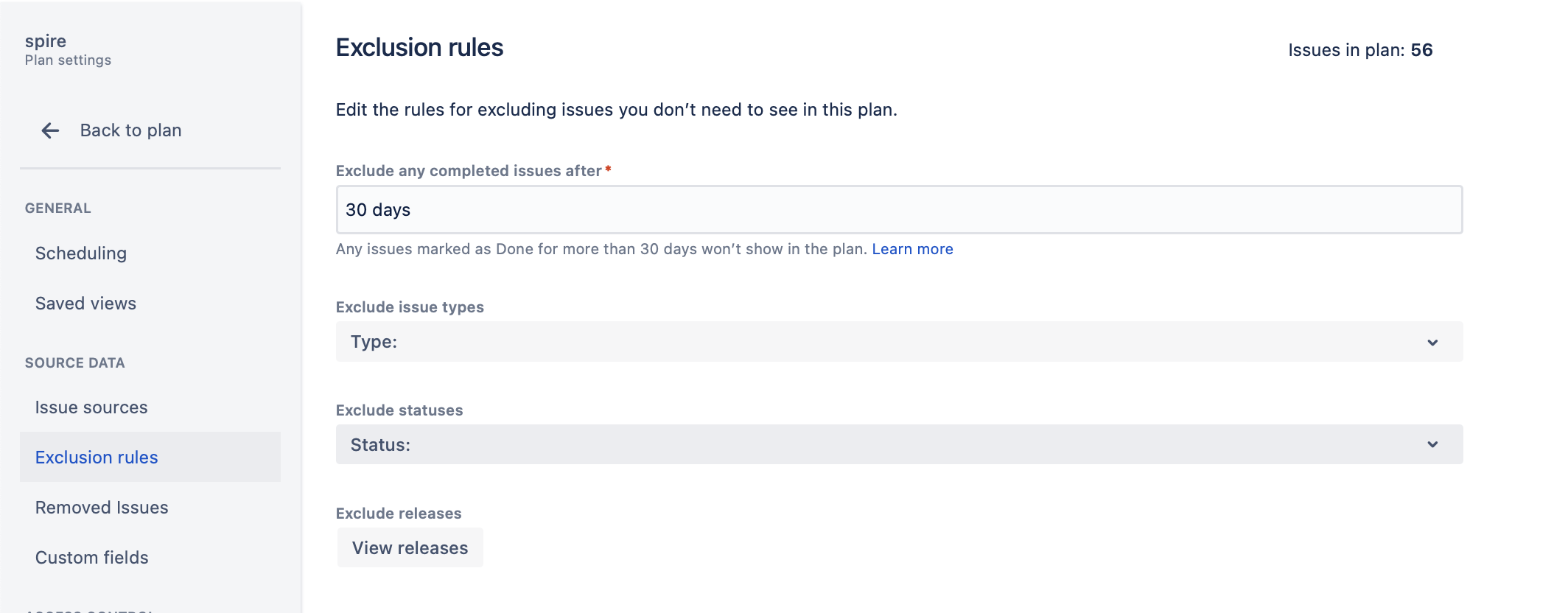Expand the Status dropdown chevron

(x=1432, y=445)
